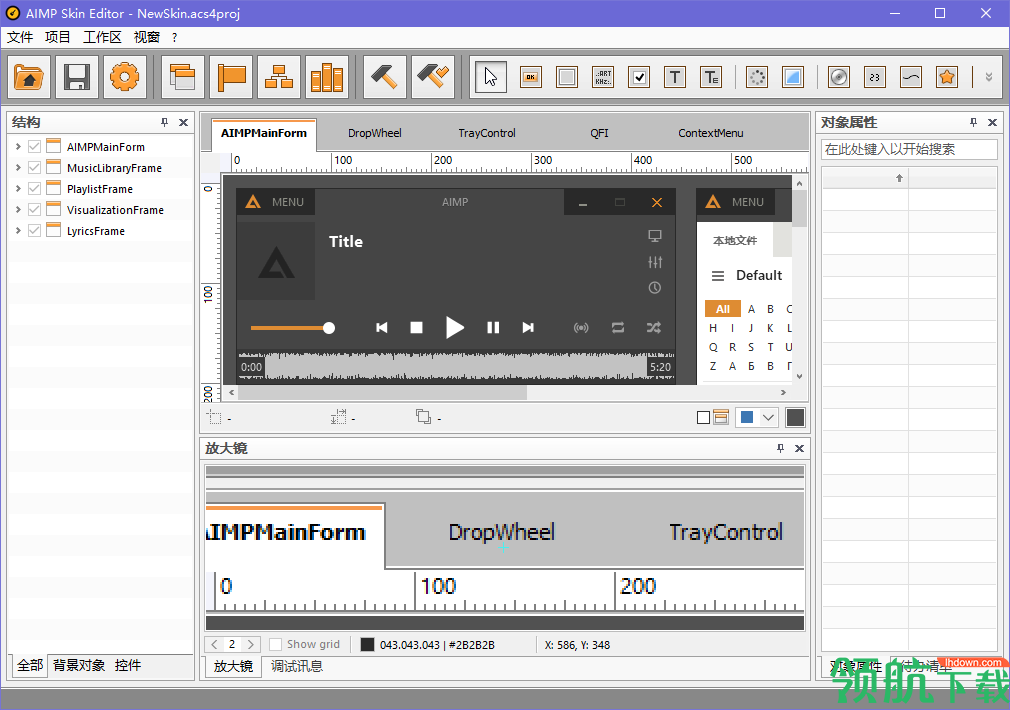The height and width of the screenshot is (710, 1010).
Task: Select the T text control tool
Action: point(675,78)
